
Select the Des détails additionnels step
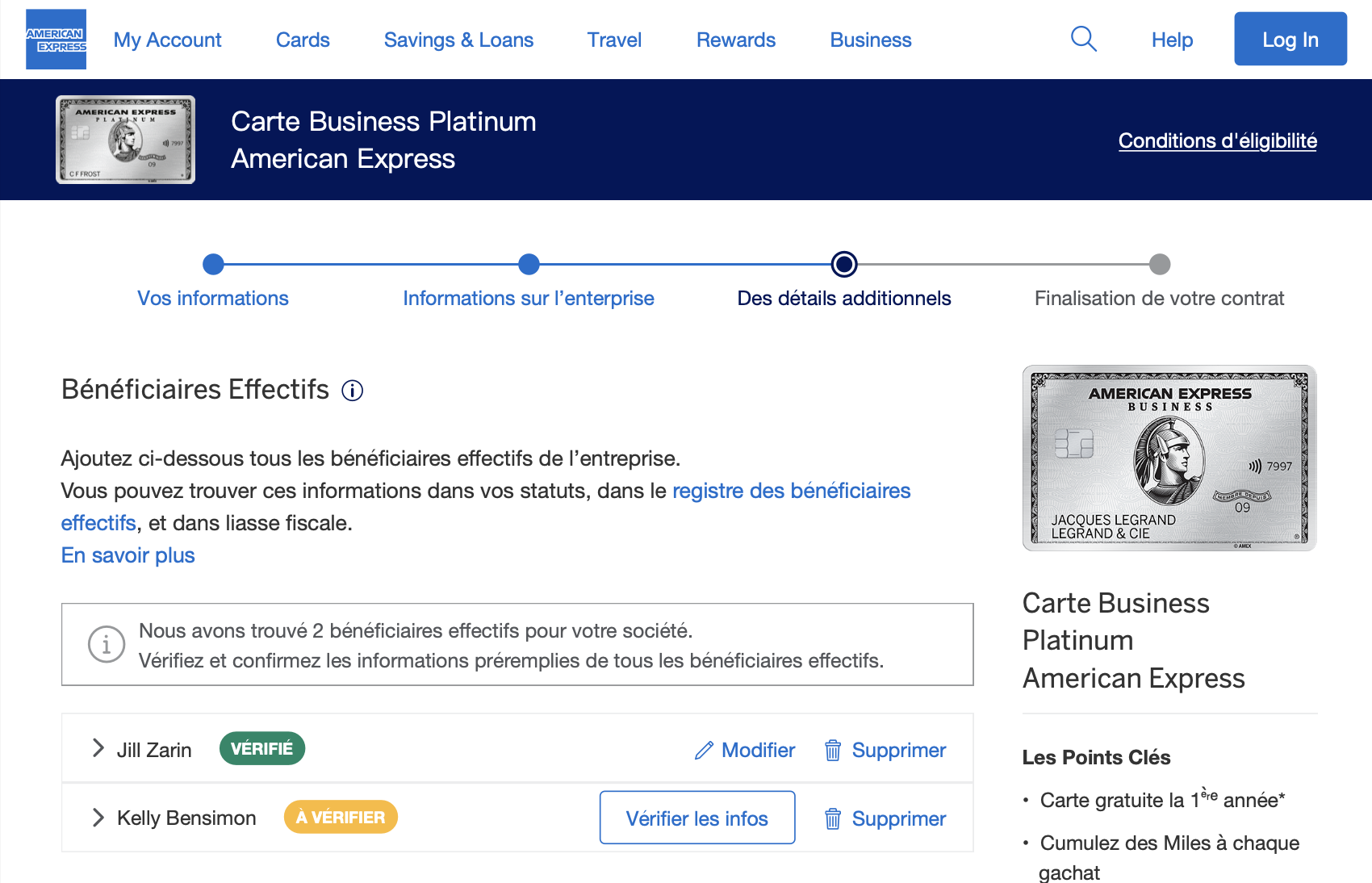[x=844, y=298]
